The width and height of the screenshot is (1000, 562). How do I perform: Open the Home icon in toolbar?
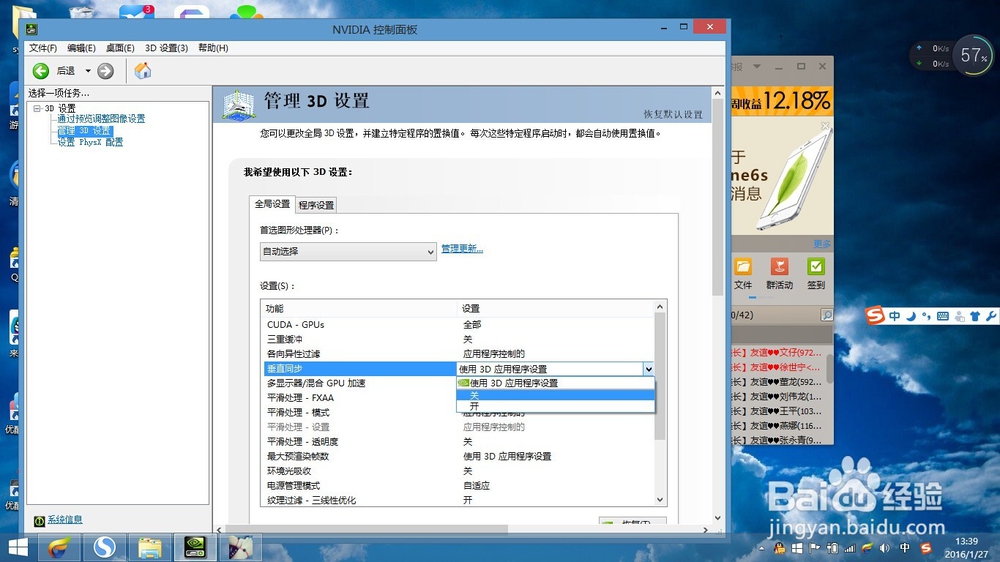143,70
